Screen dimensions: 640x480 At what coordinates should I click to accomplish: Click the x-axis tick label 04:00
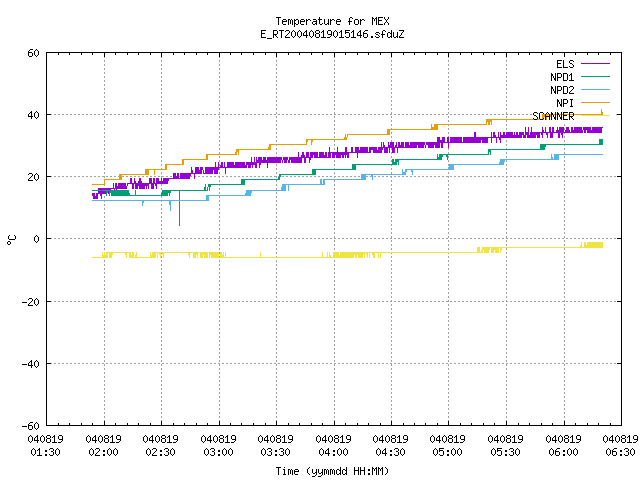pyautogui.click(x=333, y=452)
